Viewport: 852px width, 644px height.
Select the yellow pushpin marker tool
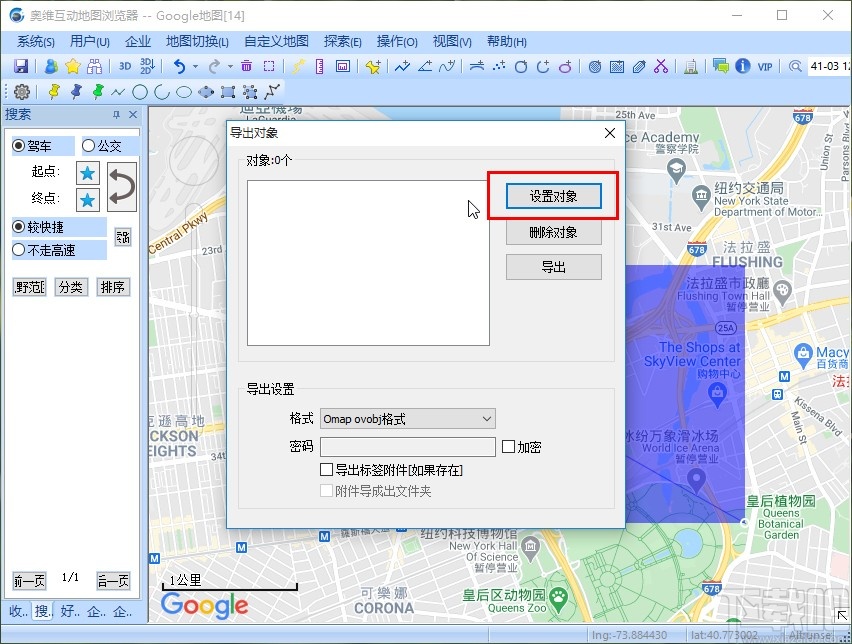[x=54, y=92]
